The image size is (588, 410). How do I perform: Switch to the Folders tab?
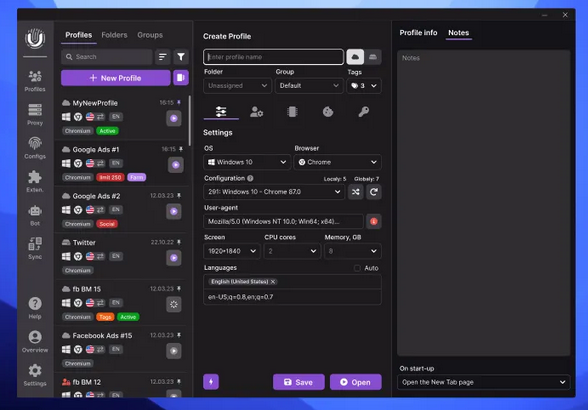click(114, 35)
